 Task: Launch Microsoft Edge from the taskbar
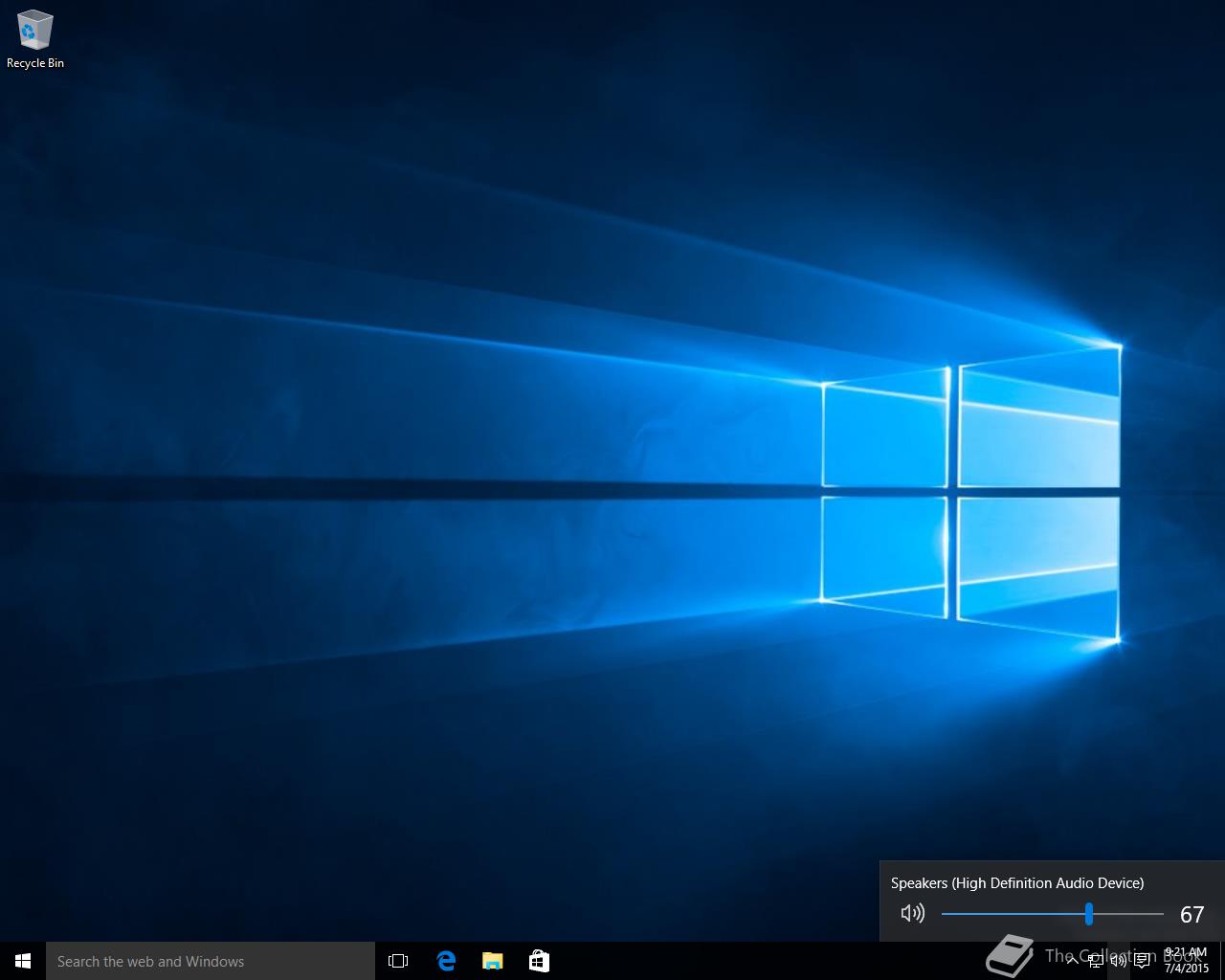(446, 961)
